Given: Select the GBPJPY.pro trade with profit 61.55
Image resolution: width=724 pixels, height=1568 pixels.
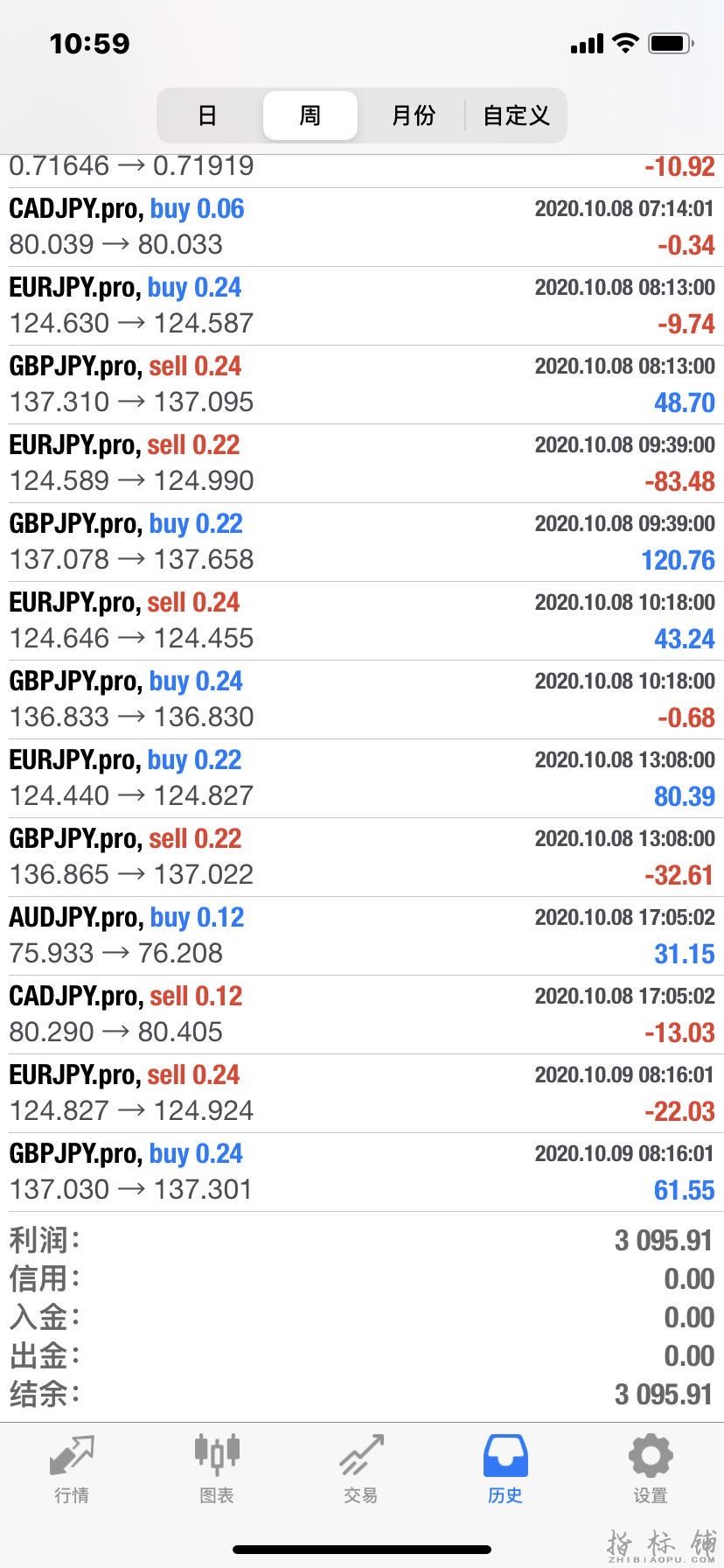Looking at the screenshot, I should (362, 1172).
